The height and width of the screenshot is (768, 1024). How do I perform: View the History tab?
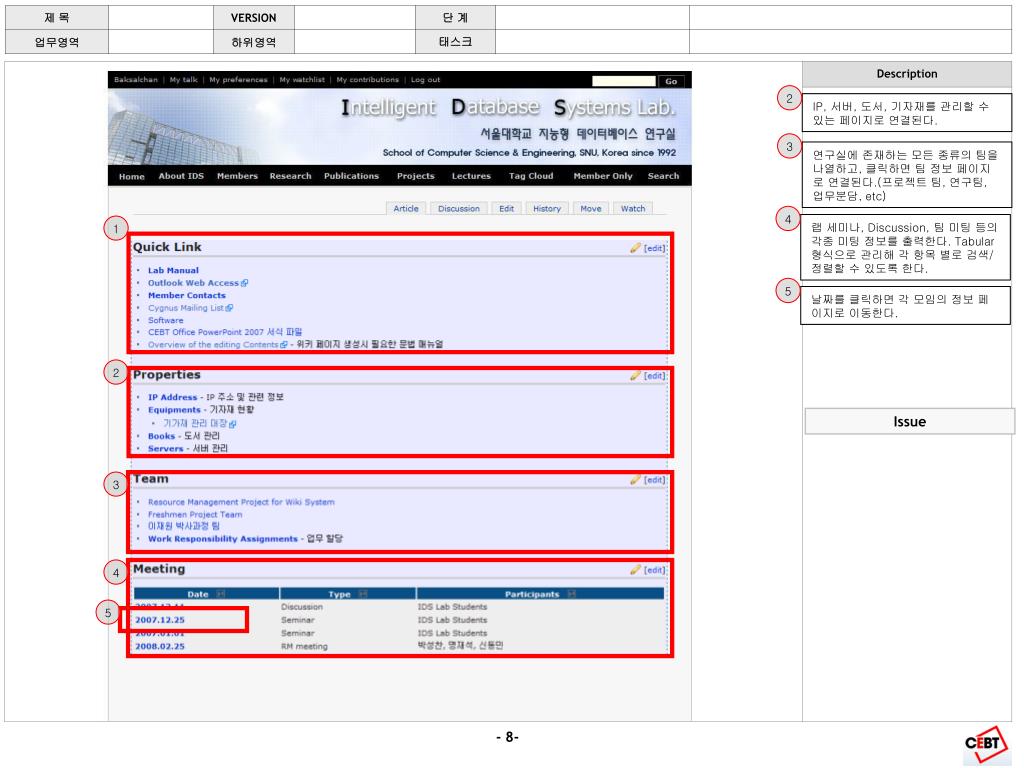point(547,208)
